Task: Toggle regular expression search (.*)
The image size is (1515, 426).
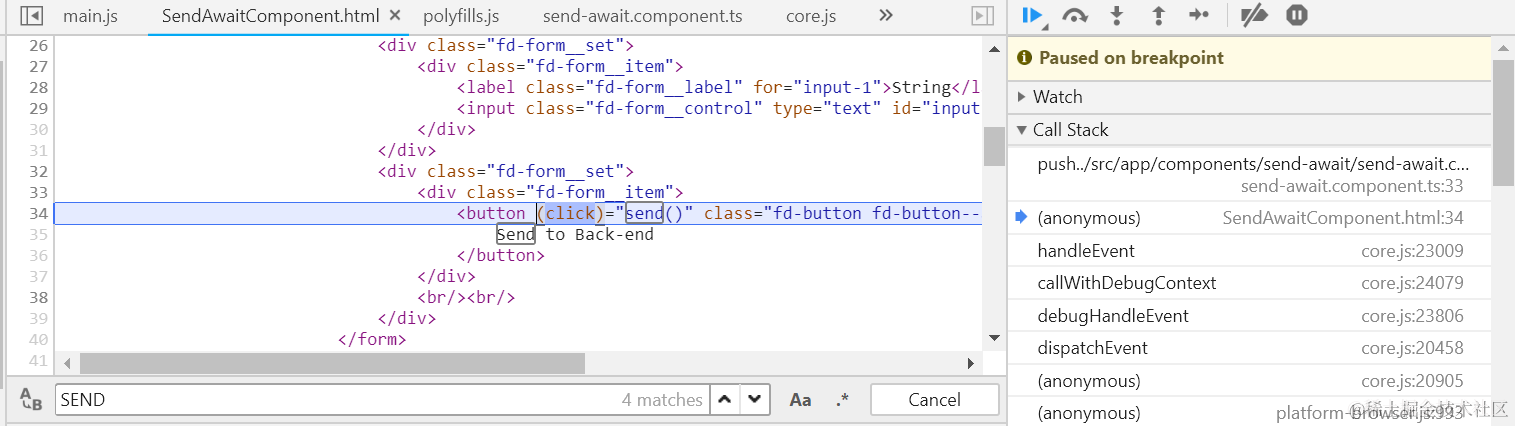Action: (x=842, y=400)
